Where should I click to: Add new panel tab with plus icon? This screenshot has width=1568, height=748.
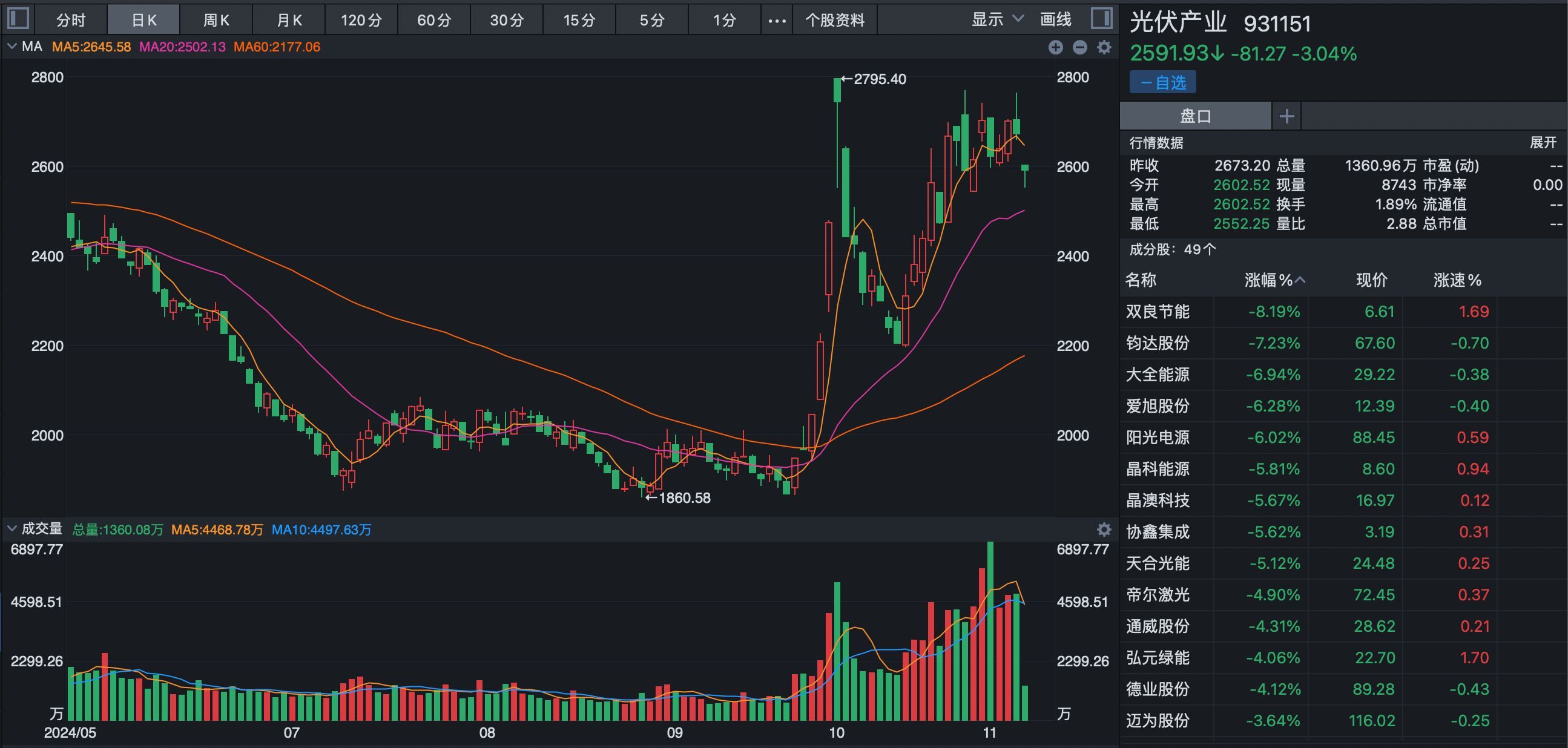click(x=1286, y=116)
